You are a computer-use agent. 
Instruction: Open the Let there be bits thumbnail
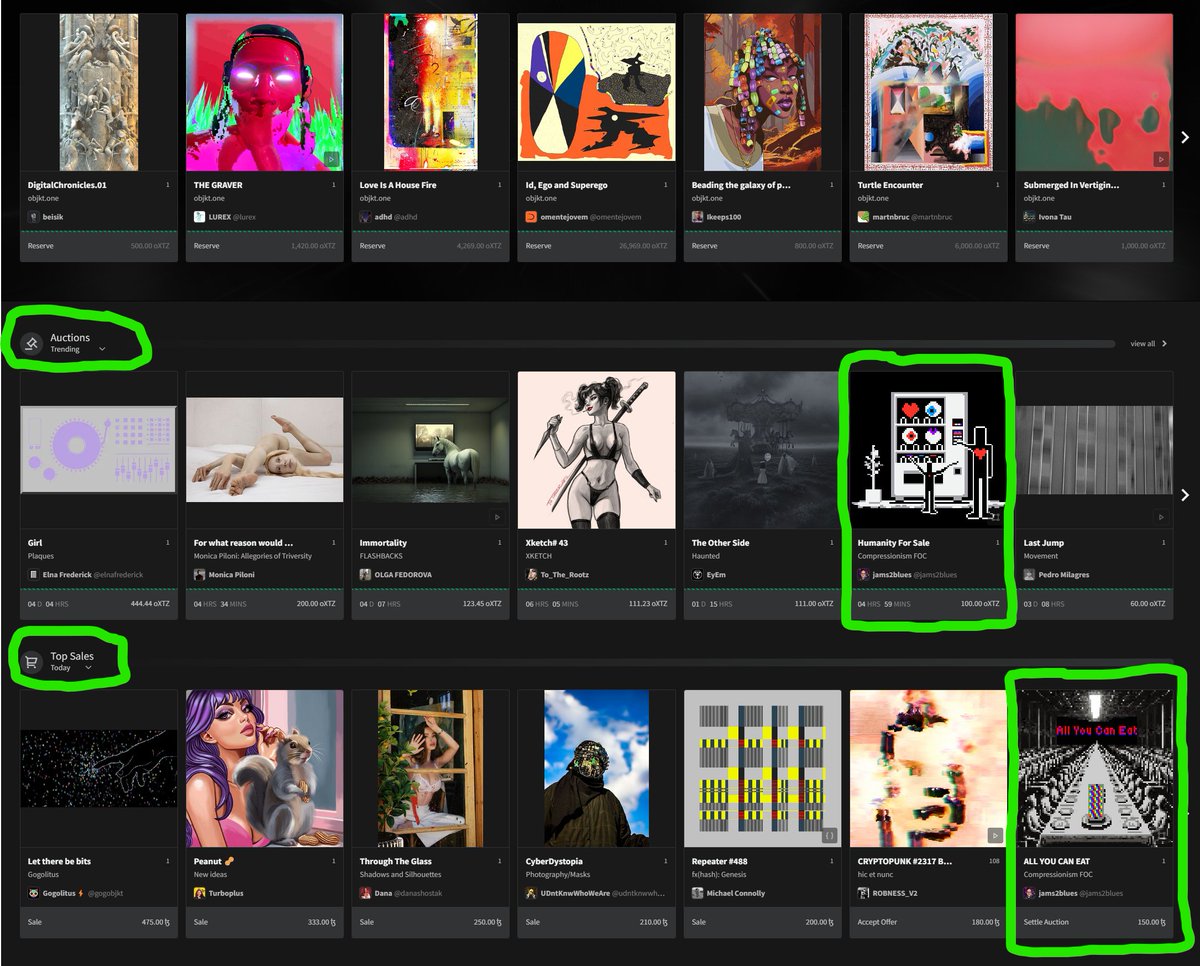pos(98,768)
